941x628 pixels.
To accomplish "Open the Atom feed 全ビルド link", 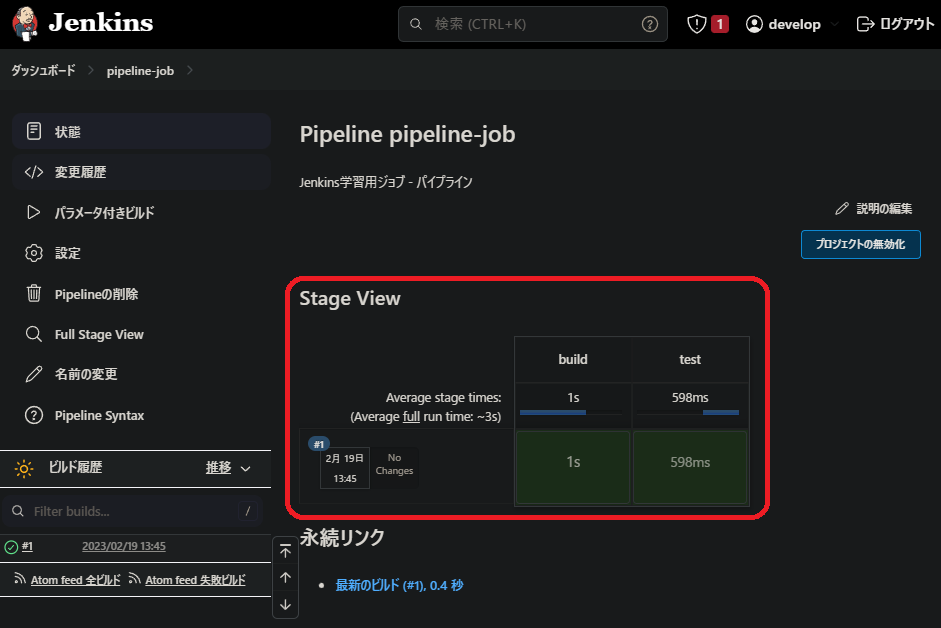I will 76,580.
